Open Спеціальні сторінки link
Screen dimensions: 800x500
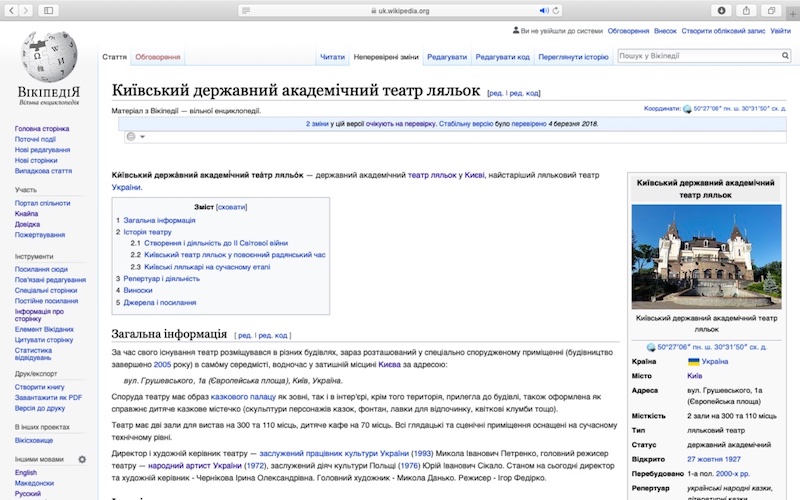(46, 290)
